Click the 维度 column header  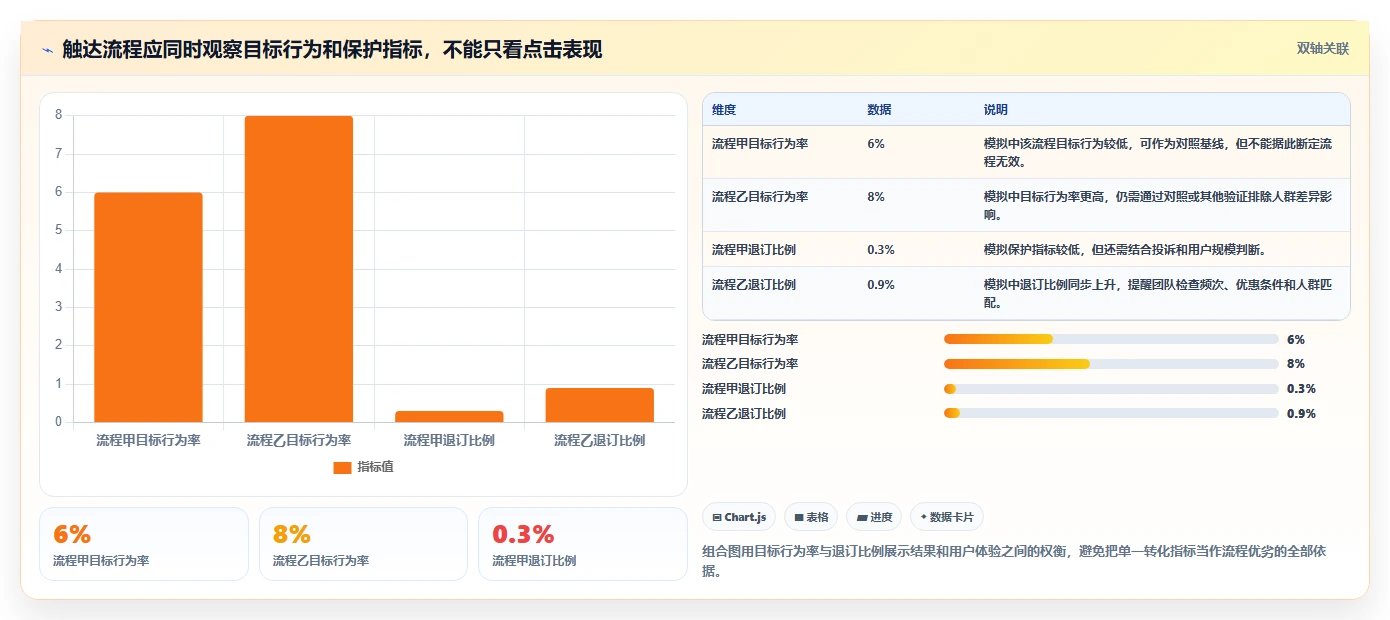coord(724,110)
